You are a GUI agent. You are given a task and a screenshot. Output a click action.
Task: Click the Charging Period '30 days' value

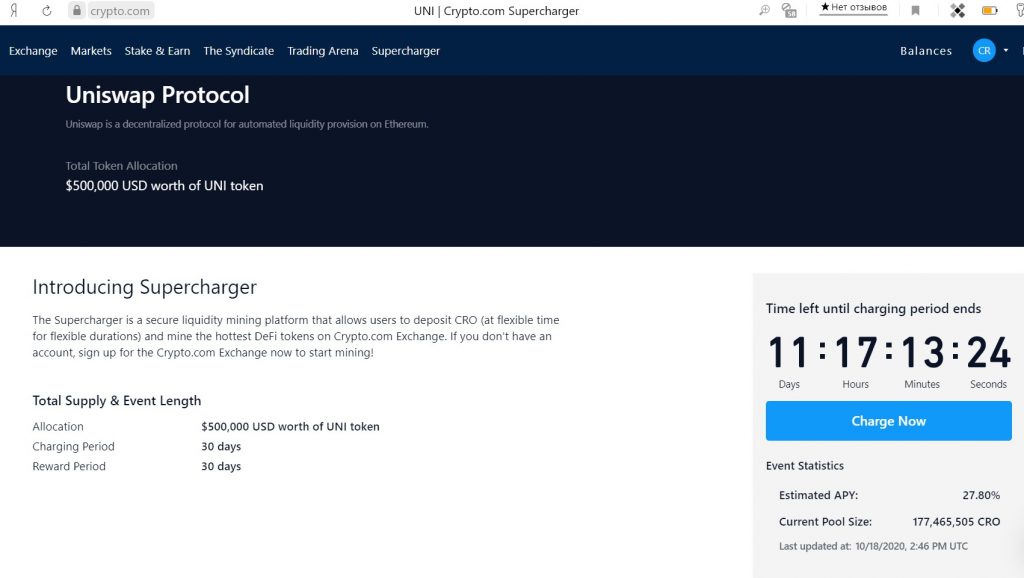tap(221, 447)
